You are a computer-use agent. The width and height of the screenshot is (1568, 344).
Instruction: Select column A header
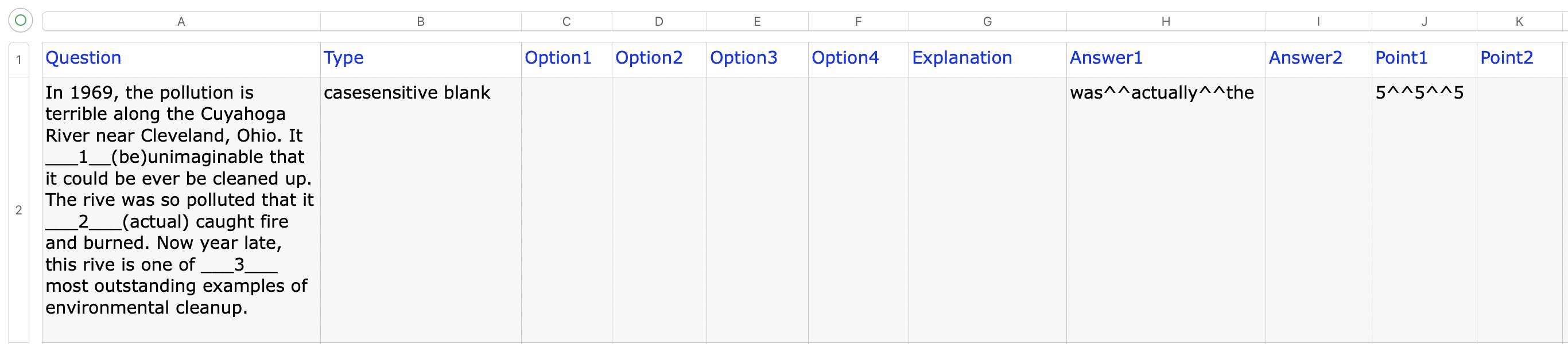181,21
